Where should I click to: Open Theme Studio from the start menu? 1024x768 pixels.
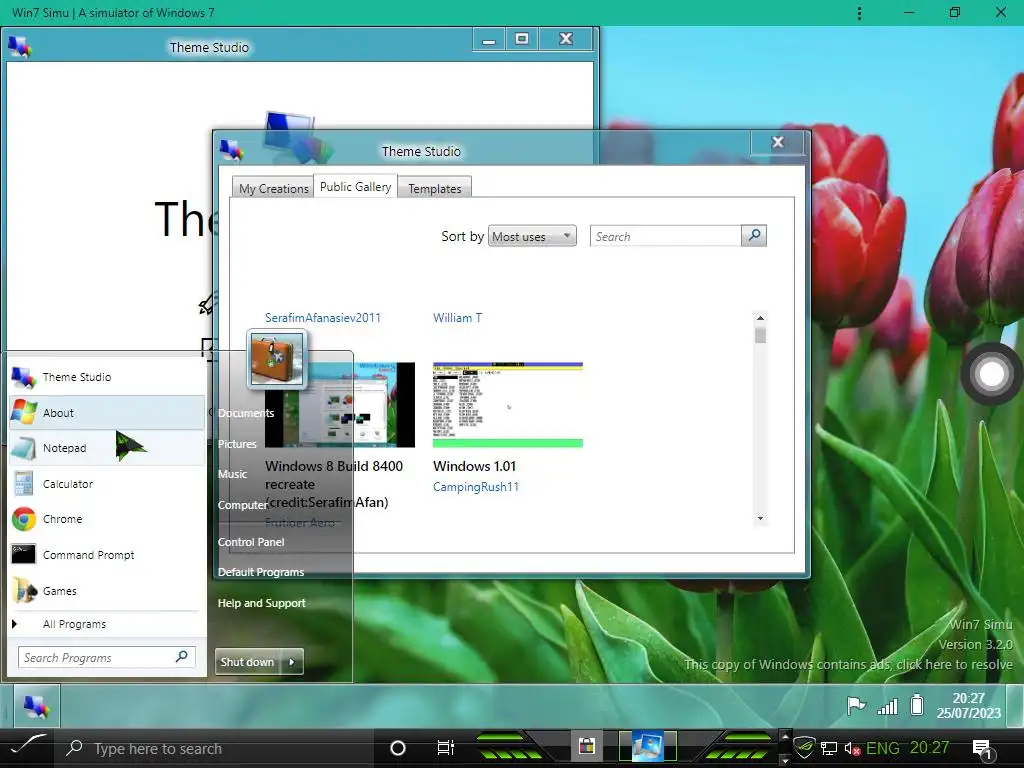107,377
